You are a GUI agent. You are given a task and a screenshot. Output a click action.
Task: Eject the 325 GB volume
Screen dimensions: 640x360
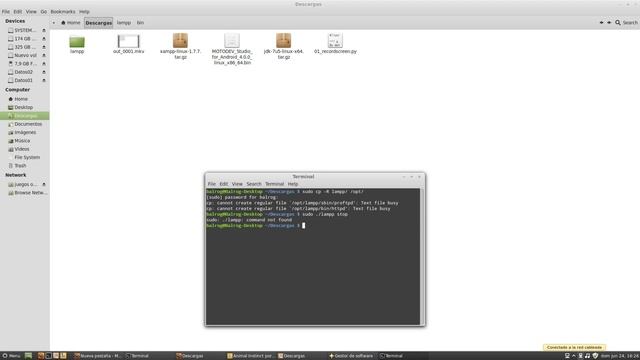(44, 47)
